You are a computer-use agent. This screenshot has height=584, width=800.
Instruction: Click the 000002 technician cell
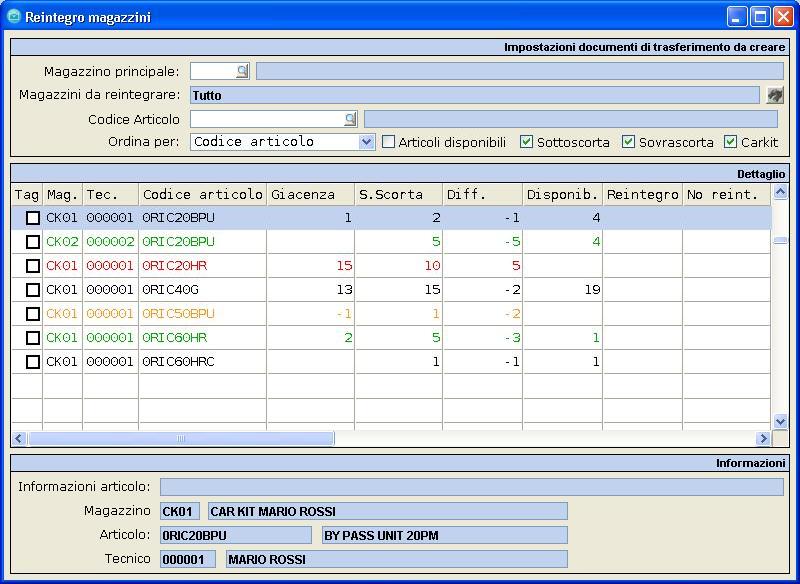[111, 242]
